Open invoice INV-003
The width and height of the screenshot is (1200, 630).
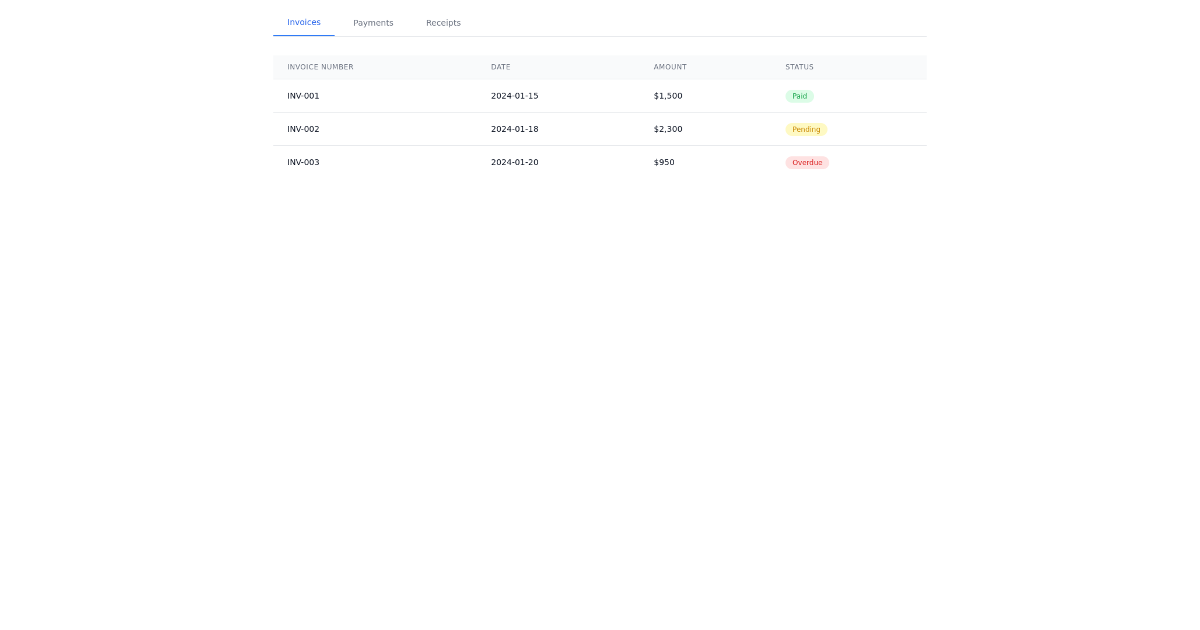(303, 162)
